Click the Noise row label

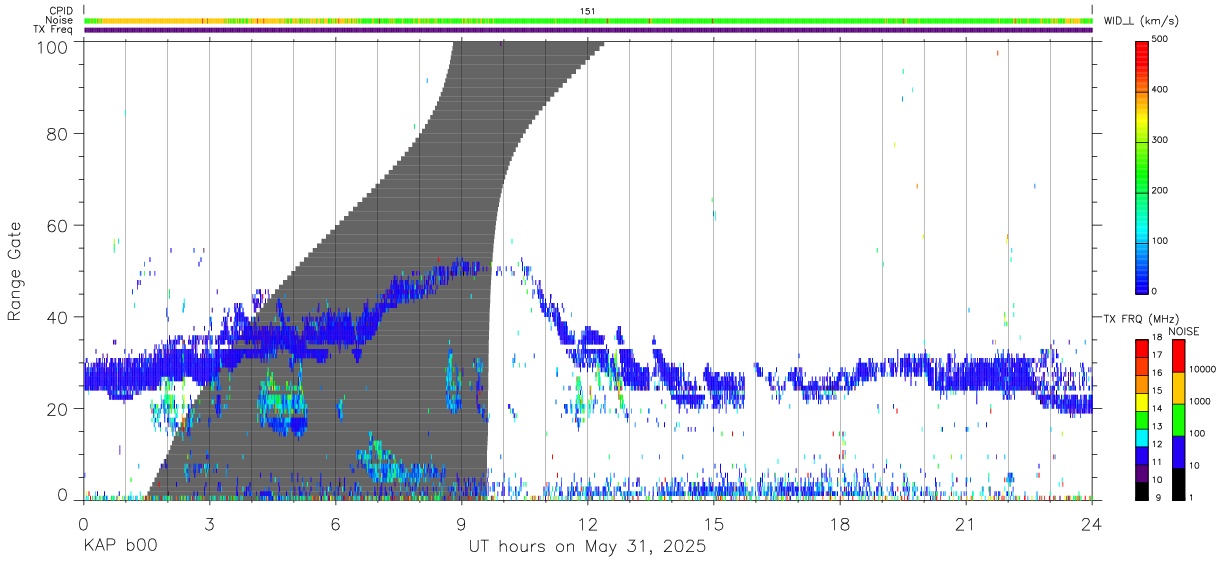click(x=59, y=20)
